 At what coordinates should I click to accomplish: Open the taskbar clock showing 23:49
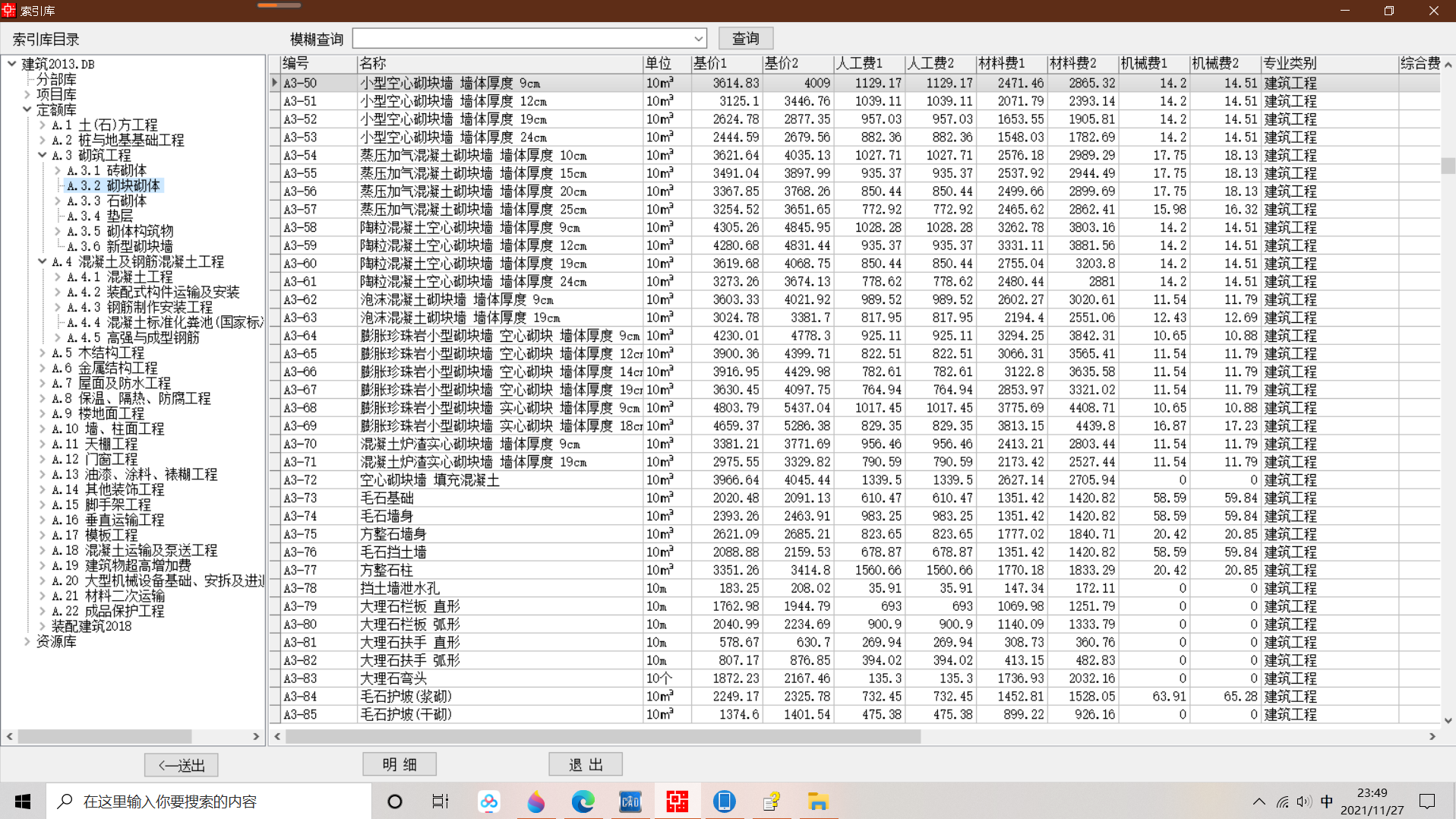coord(1372,801)
